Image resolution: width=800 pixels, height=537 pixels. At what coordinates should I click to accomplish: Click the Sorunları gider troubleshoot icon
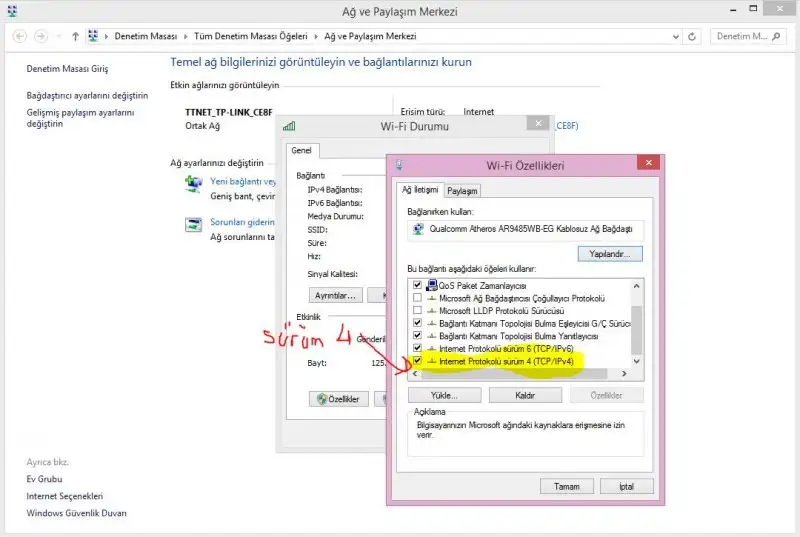coord(193,225)
